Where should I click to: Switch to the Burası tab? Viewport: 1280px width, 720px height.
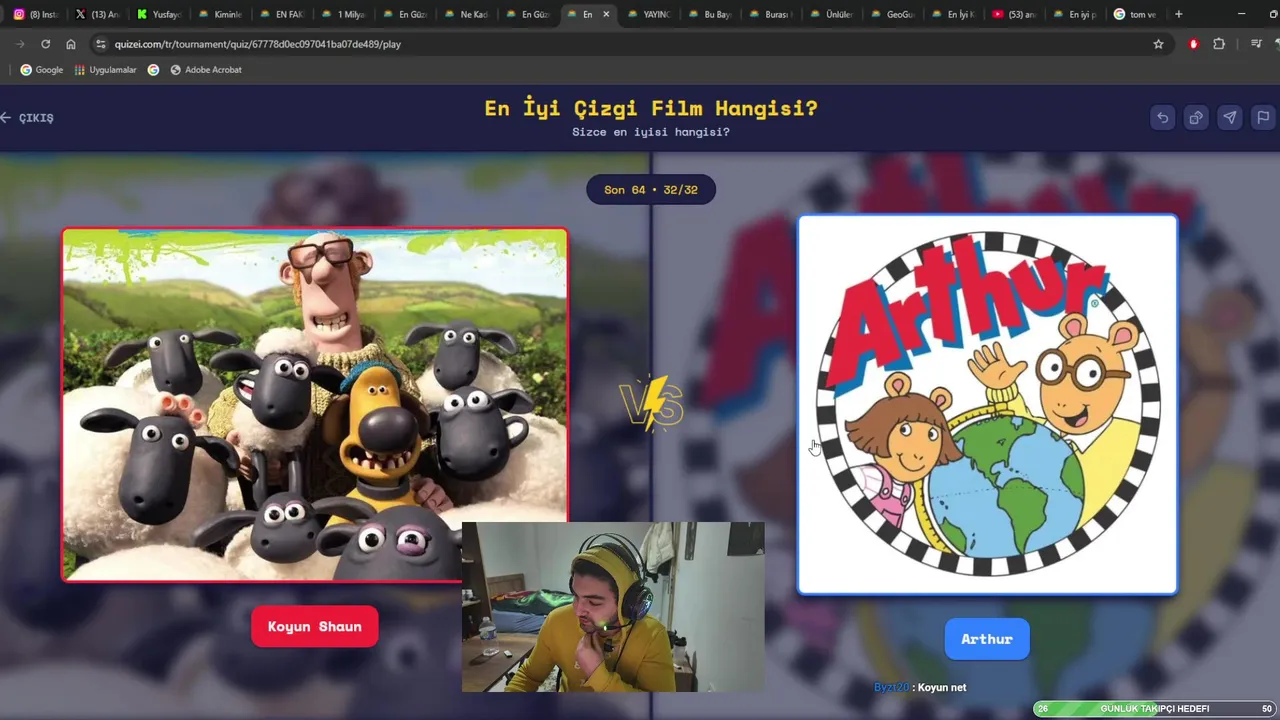pos(771,14)
